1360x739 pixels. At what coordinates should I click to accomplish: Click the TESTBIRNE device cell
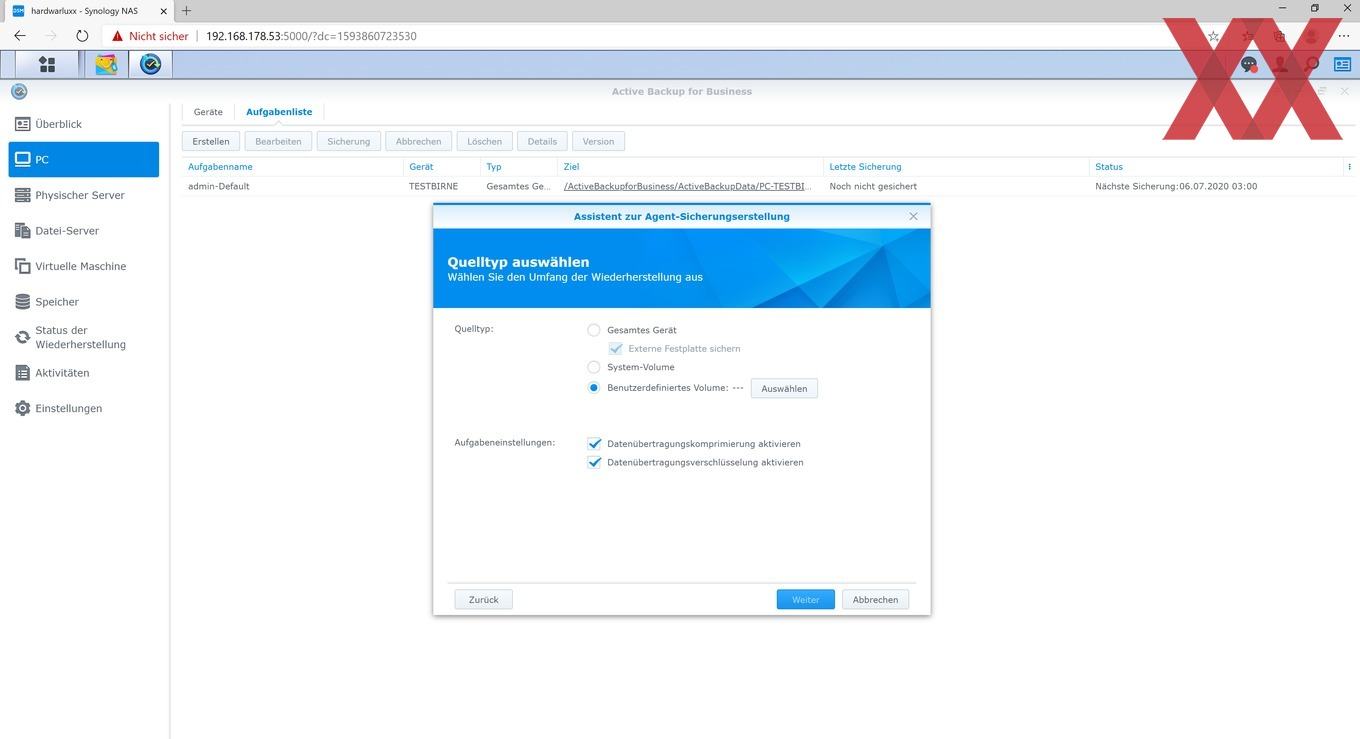point(433,186)
